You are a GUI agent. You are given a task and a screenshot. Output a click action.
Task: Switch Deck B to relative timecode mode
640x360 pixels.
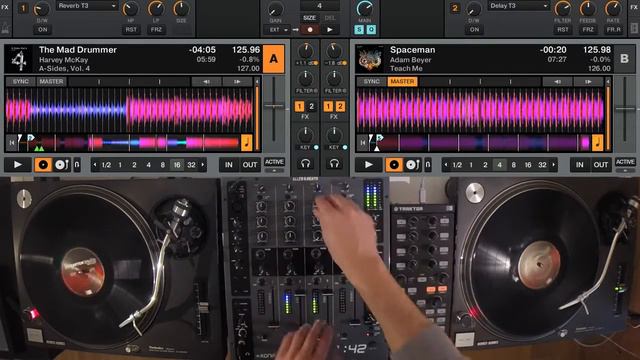pyautogui.click(x=412, y=164)
